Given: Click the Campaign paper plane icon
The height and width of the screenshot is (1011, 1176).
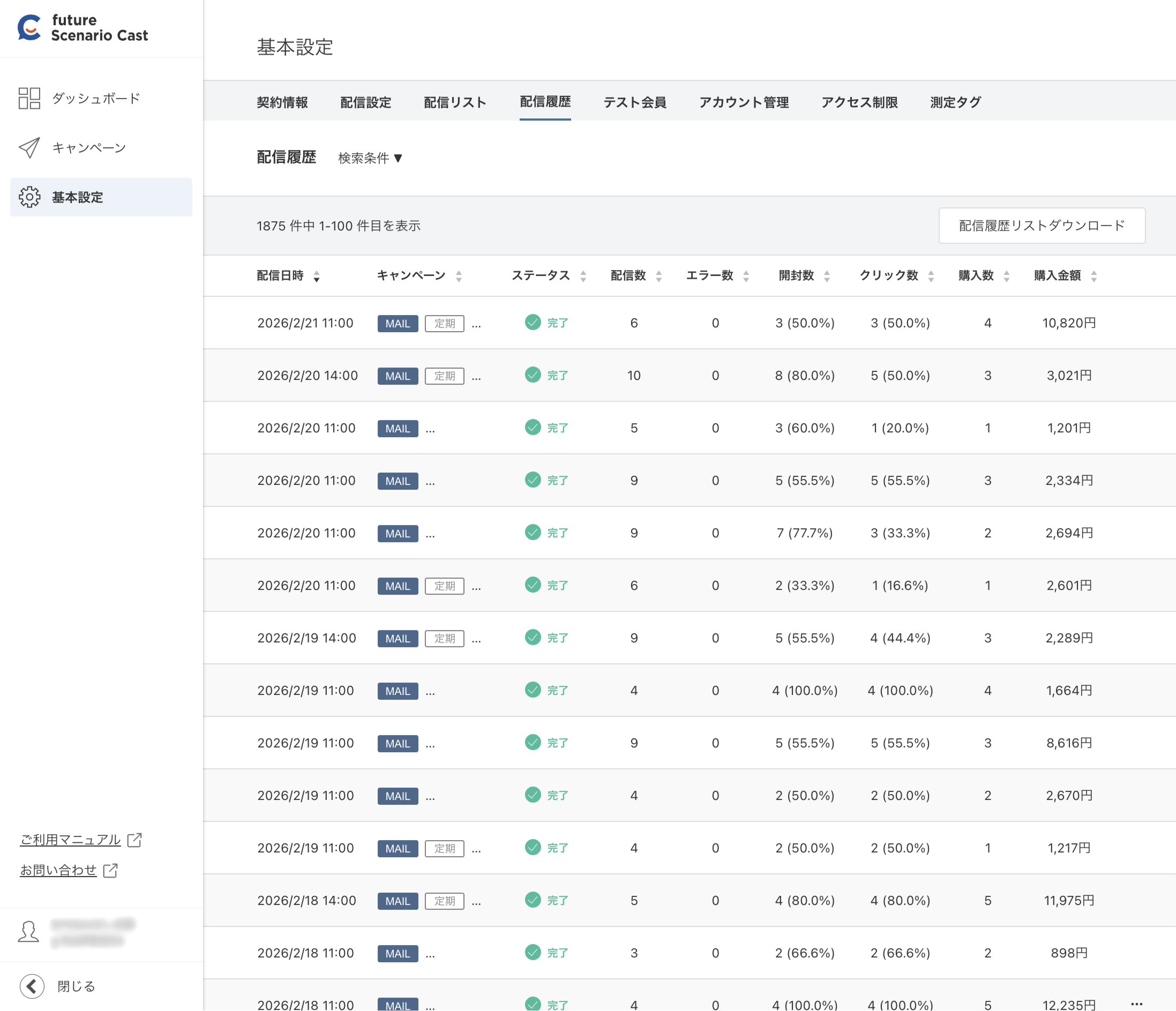Looking at the screenshot, I should click(29, 147).
